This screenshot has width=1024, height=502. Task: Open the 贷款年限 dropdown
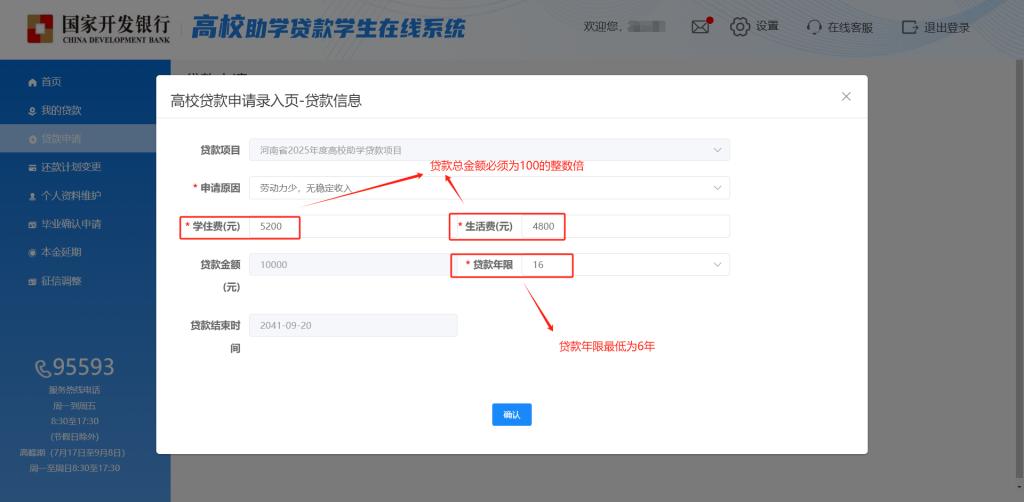pos(624,265)
